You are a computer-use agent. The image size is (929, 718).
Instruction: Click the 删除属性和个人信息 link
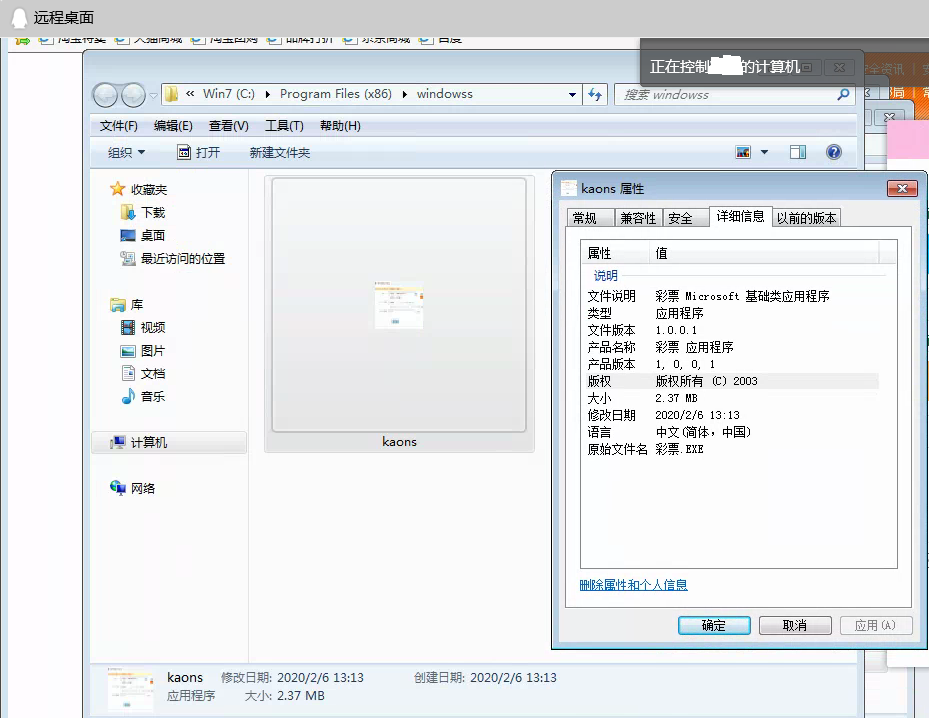(634, 585)
